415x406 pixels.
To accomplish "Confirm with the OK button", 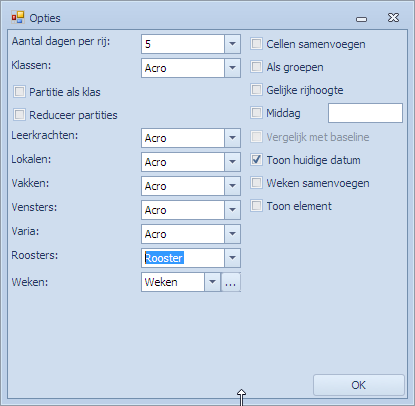I will pyautogui.click(x=359, y=385).
